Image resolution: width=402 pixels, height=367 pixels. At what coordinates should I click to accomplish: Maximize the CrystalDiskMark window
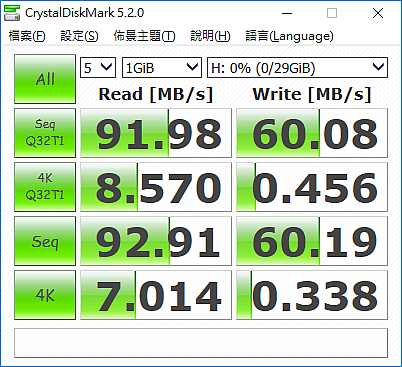tap(332, 13)
